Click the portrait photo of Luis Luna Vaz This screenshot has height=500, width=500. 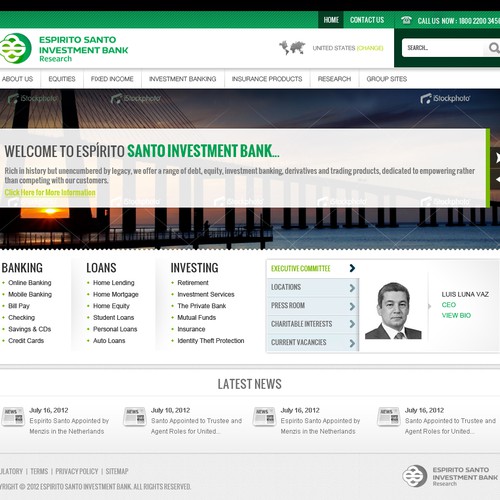coord(393,311)
